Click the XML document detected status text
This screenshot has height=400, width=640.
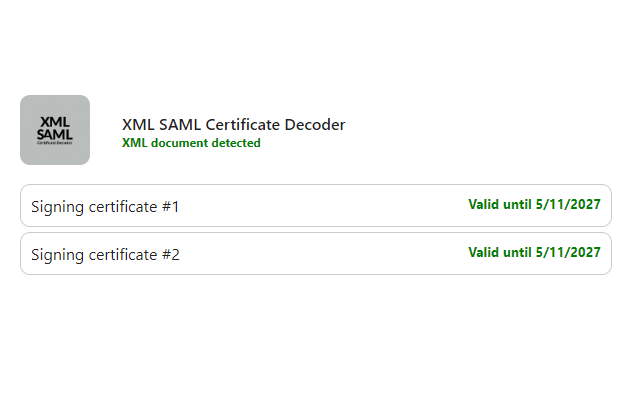[x=191, y=143]
